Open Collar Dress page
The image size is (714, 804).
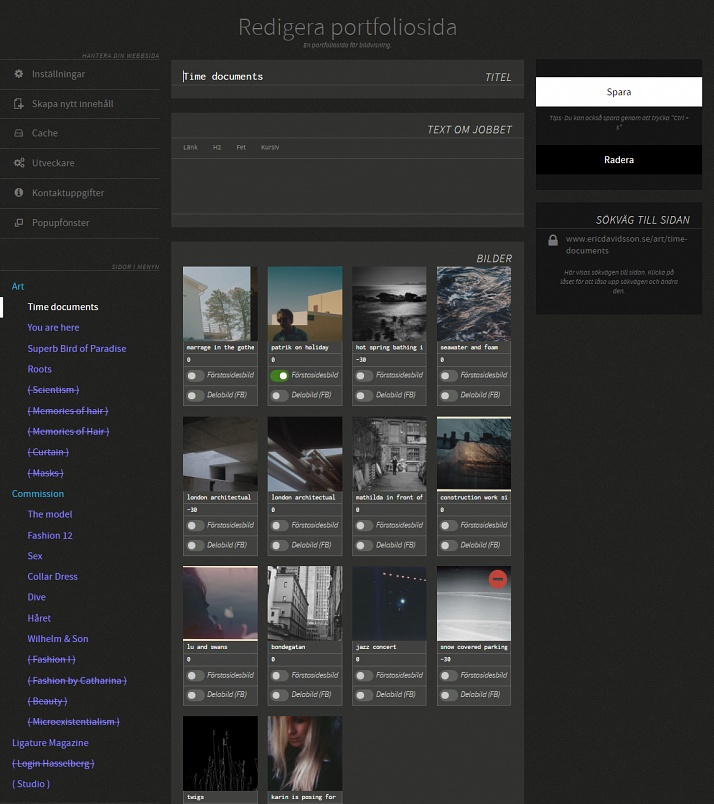tap(52, 576)
